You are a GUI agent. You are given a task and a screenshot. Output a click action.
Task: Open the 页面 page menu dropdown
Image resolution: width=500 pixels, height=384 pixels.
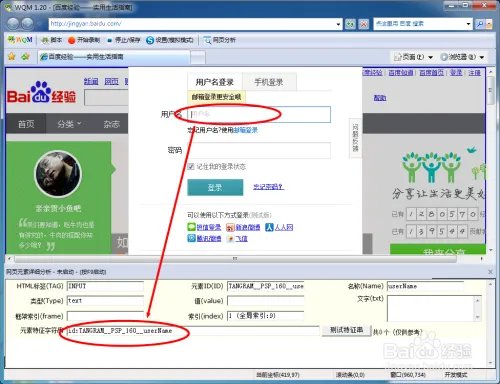click(x=413, y=57)
